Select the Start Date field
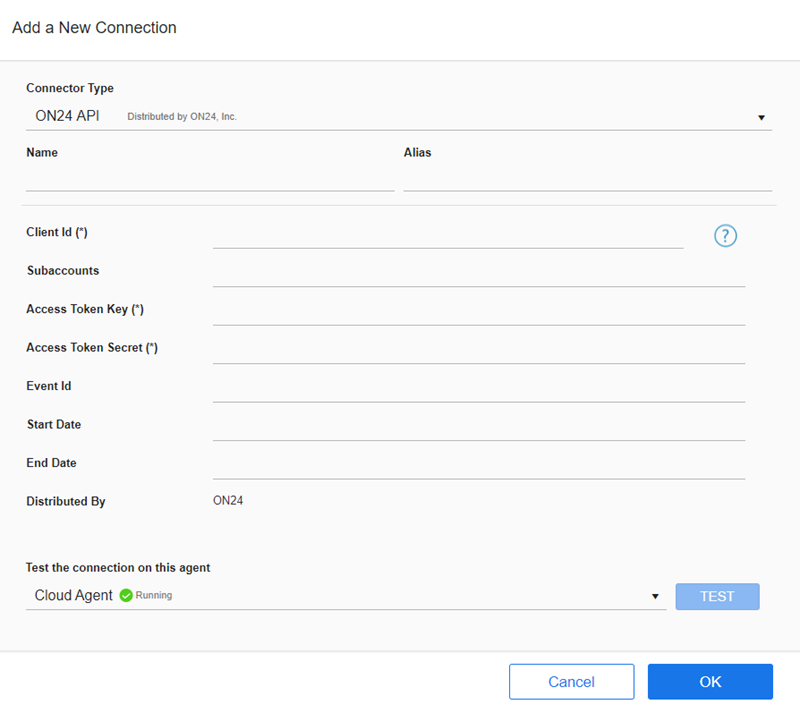The width and height of the screenshot is (800, 713). coord(478,433)
